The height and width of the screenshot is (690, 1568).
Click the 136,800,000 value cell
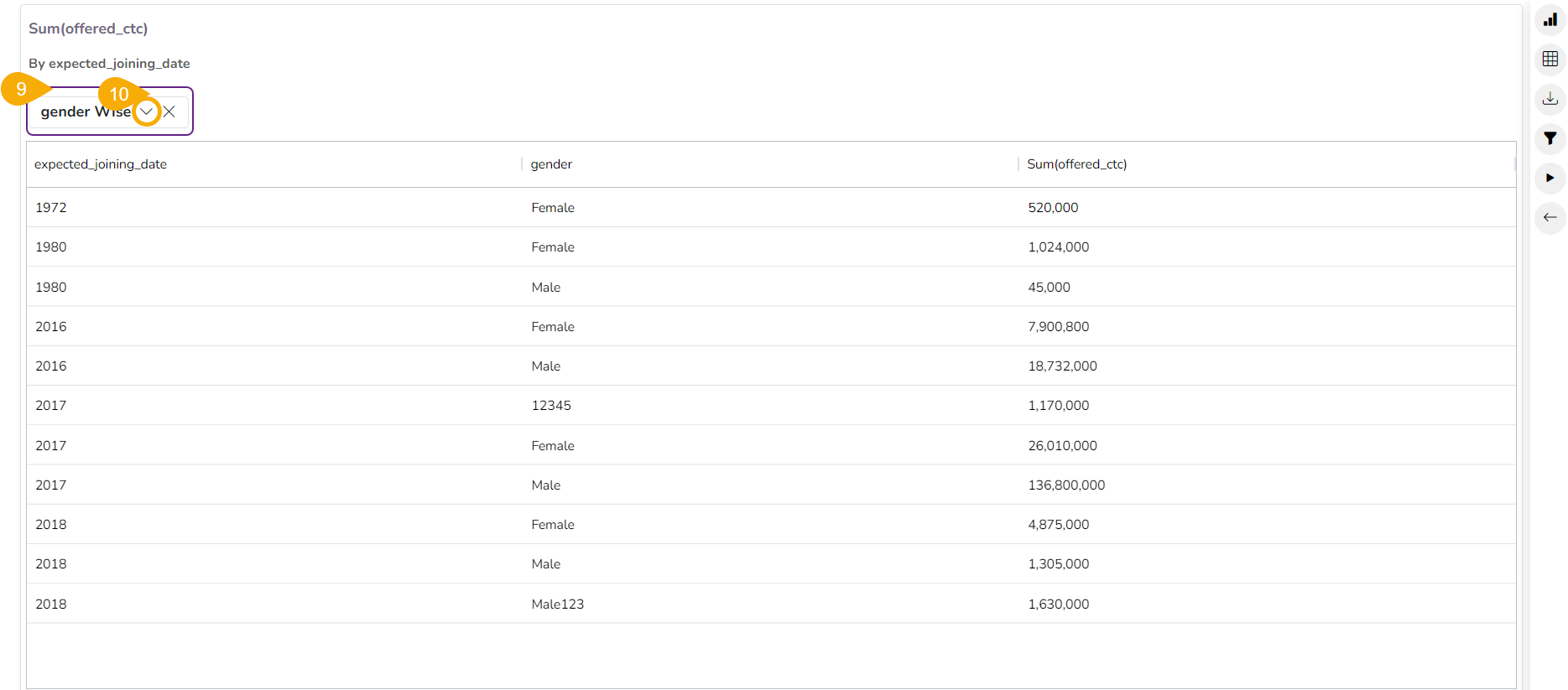pyautogui.click(x=1066, y=485)
